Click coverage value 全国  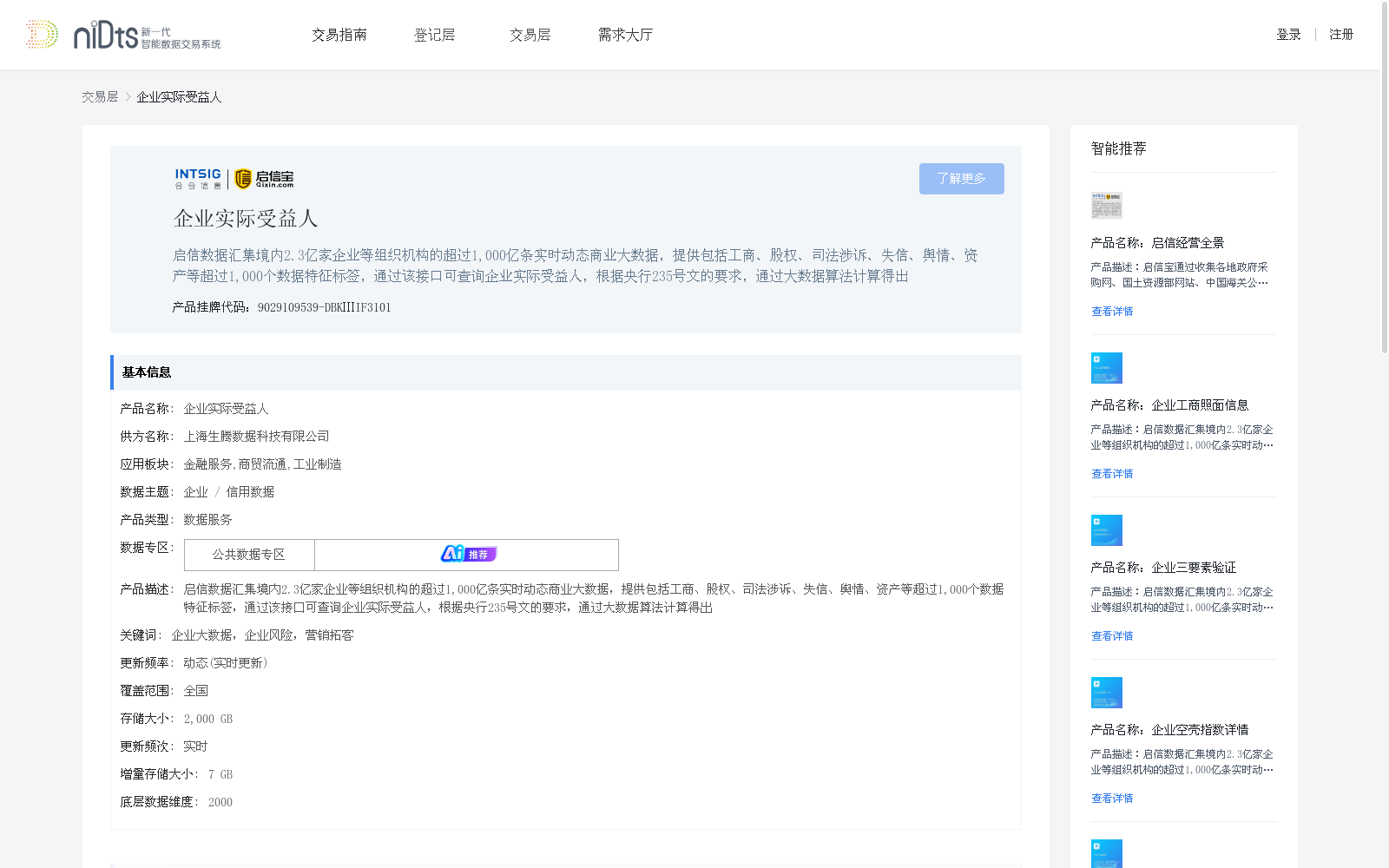[195, 691]
